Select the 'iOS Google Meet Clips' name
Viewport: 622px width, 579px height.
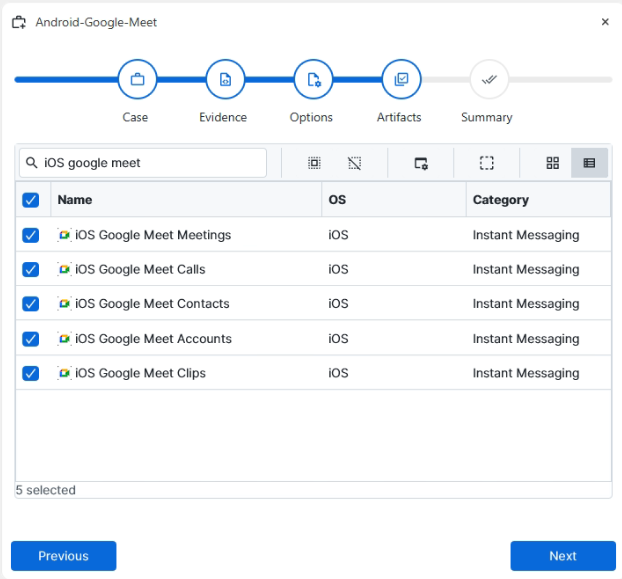tap(140, 373)
